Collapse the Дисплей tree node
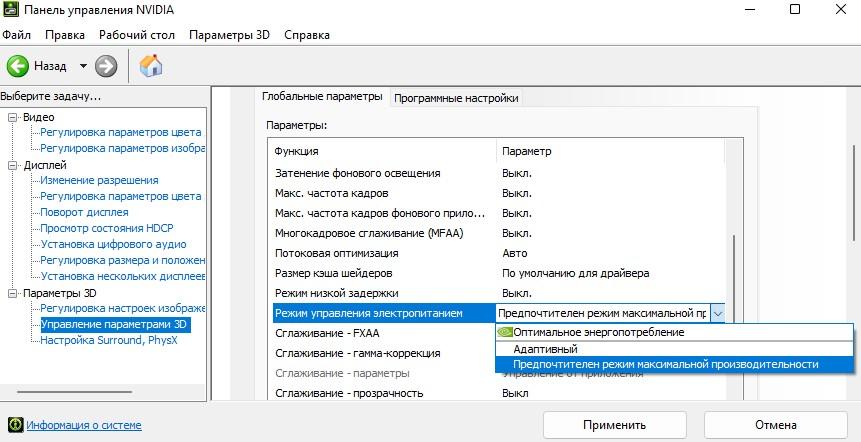This screenshot has height=442, width=861. click(13, 165)
